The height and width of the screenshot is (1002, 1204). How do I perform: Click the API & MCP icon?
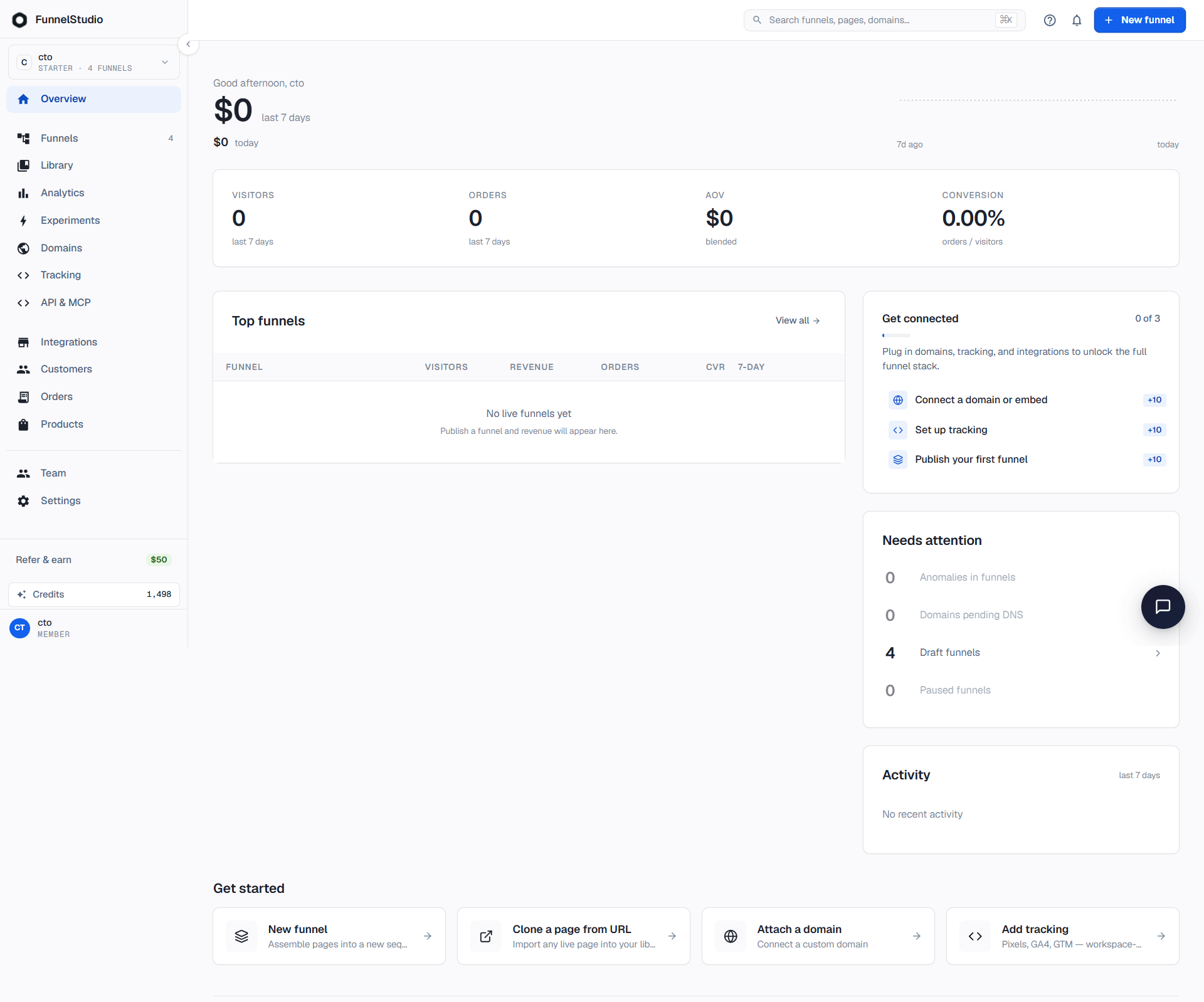click(23, 303)
